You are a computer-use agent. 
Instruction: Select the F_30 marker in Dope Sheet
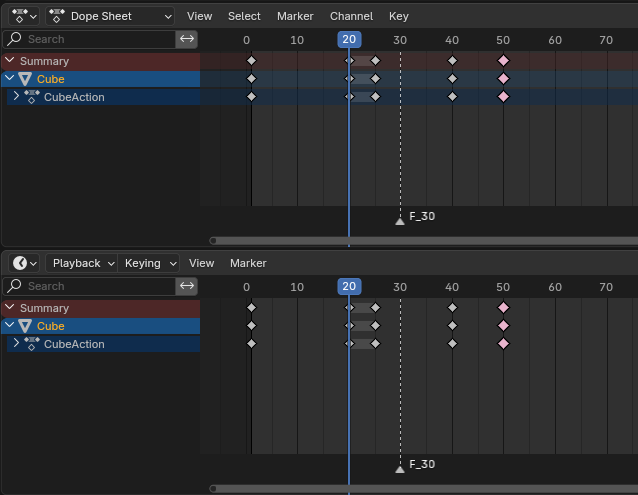click(x=400, y=220)
